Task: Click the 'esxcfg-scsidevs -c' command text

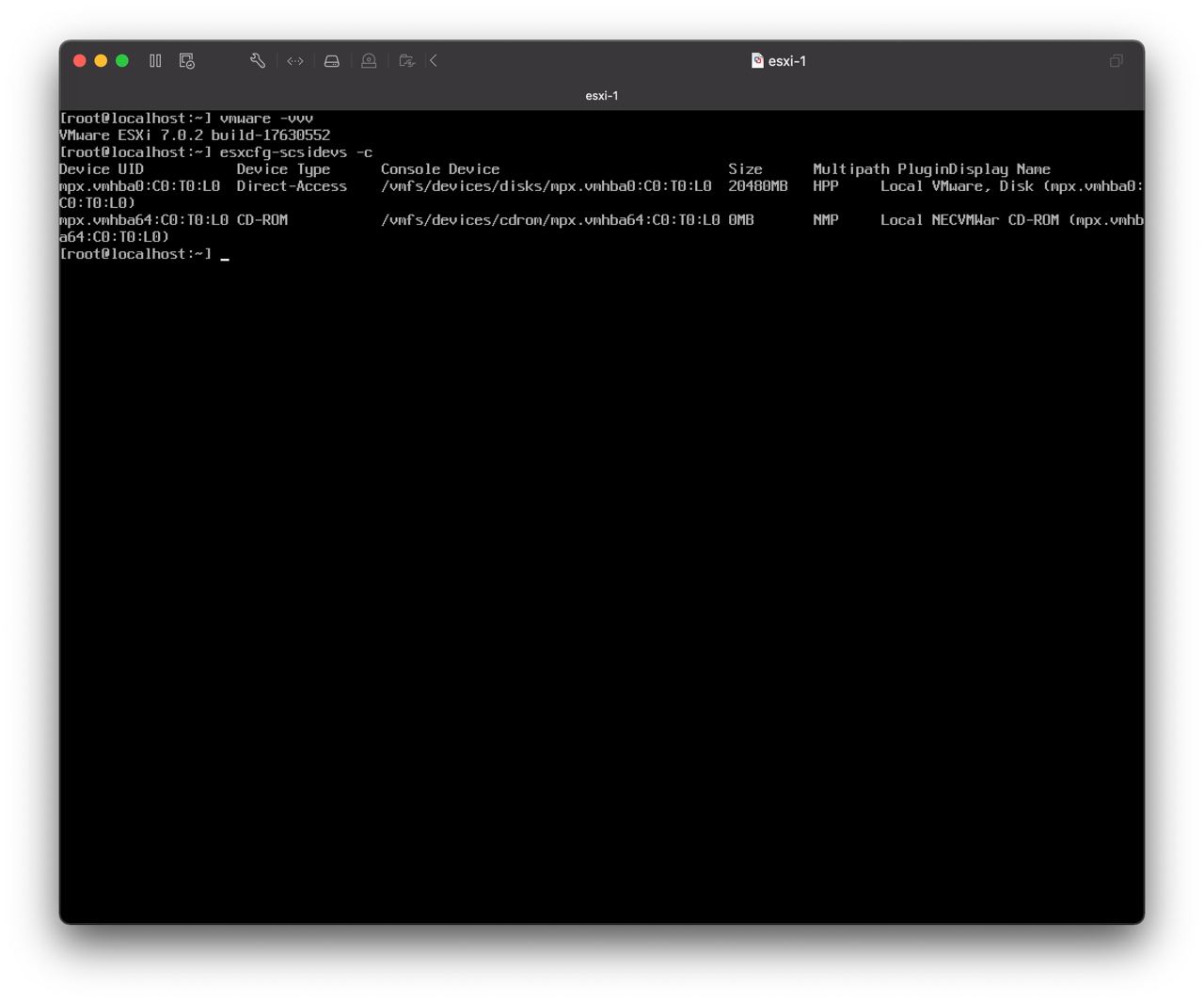Action: tap(296, 152)
